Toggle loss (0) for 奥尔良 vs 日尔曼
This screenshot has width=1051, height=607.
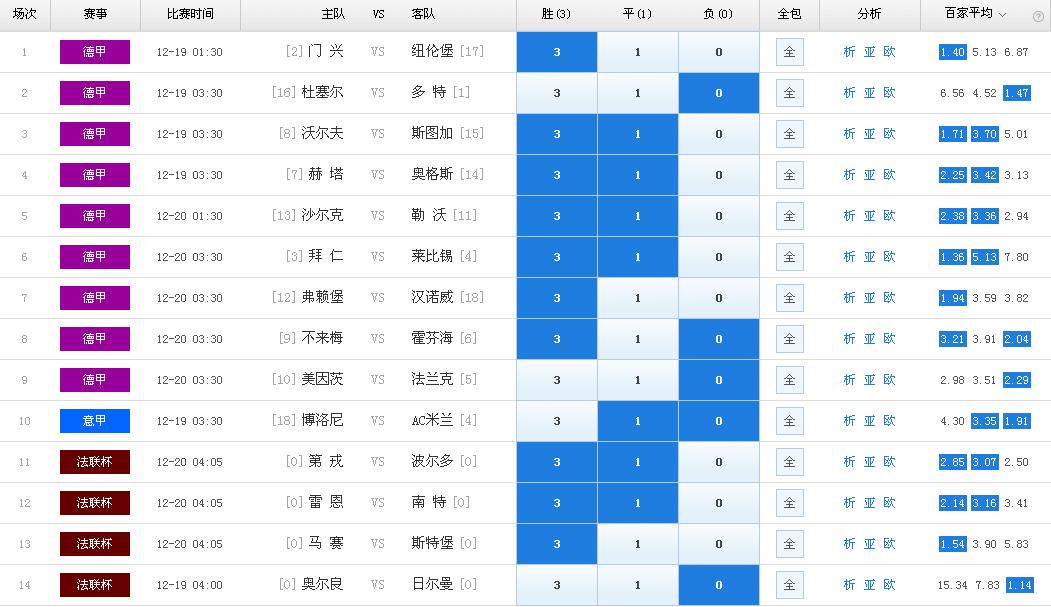[719, 585]
